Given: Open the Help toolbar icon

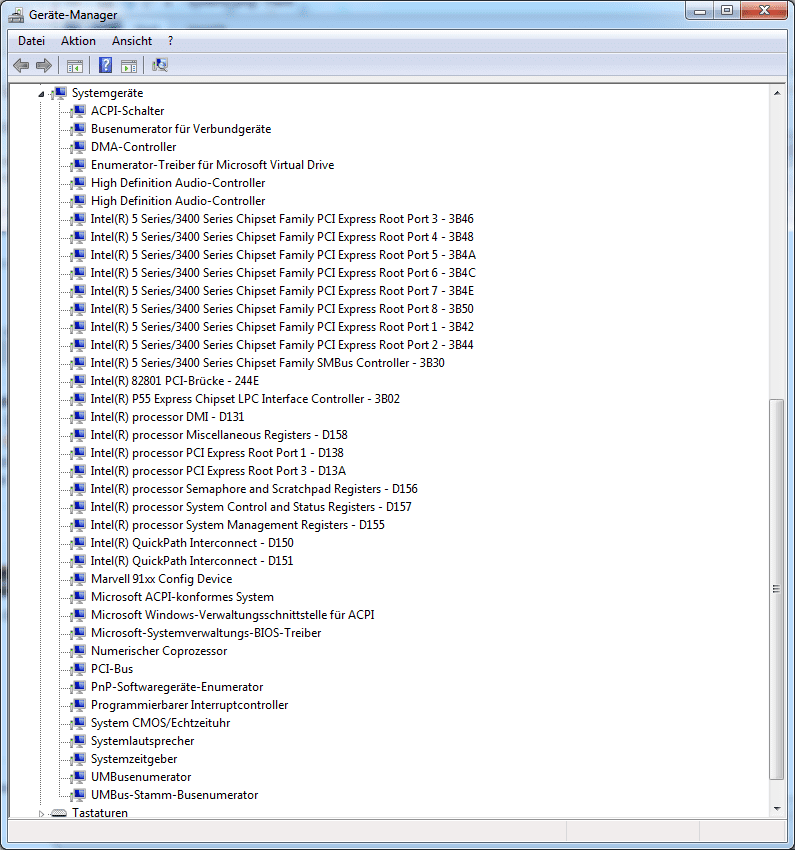Looking at the screenshot, I should 106,66.
